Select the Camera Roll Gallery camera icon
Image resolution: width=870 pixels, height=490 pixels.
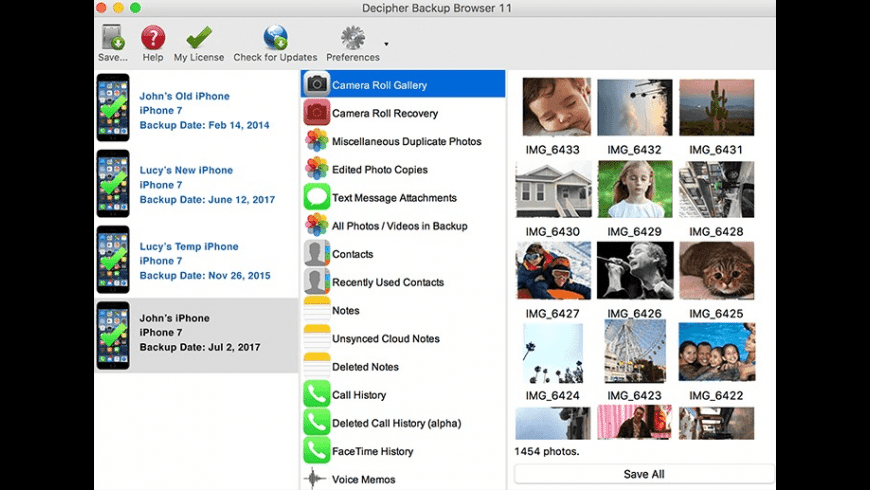click(317, 84)
